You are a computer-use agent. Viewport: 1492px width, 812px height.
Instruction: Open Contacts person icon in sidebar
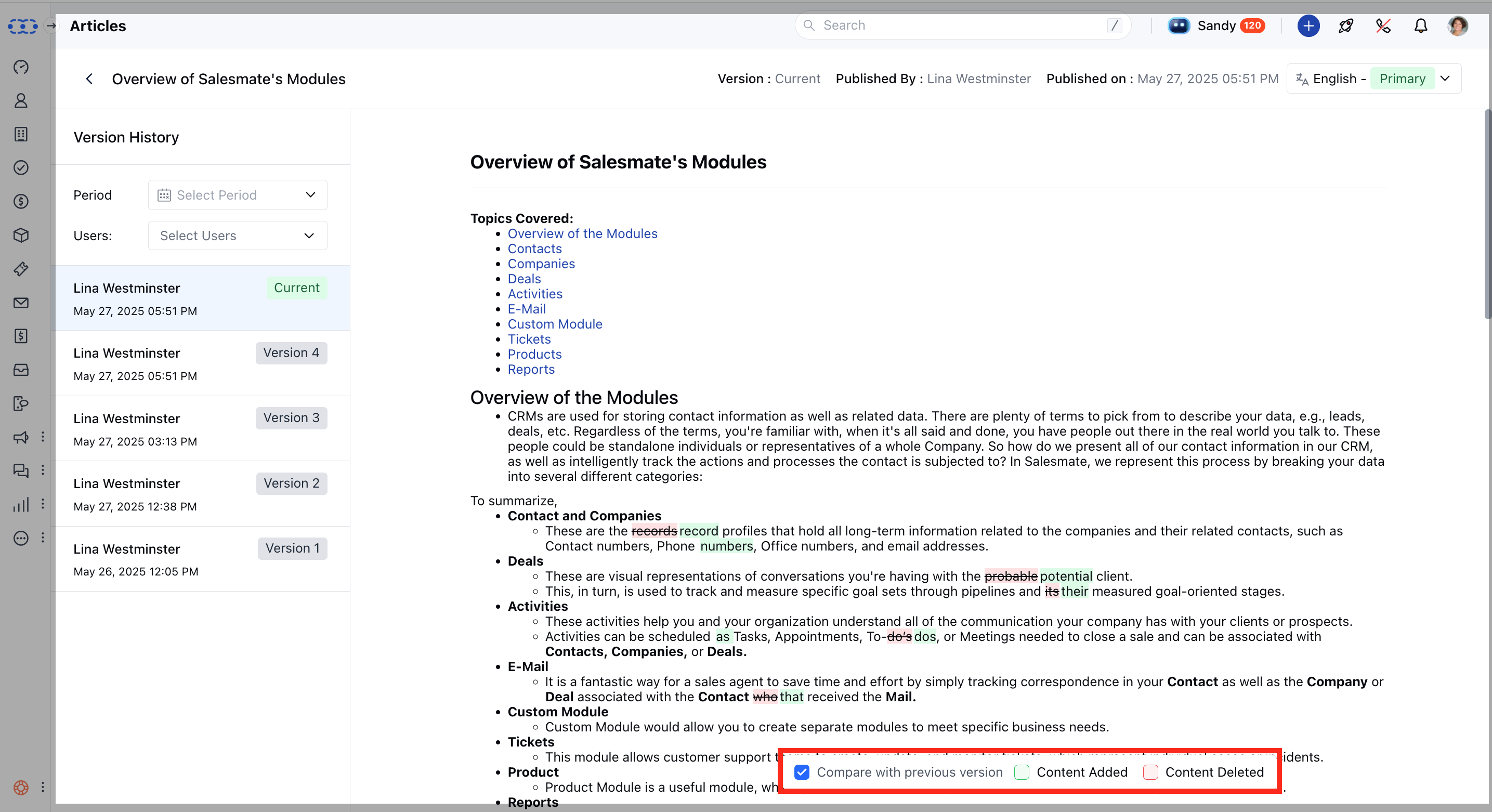point(21,101)
